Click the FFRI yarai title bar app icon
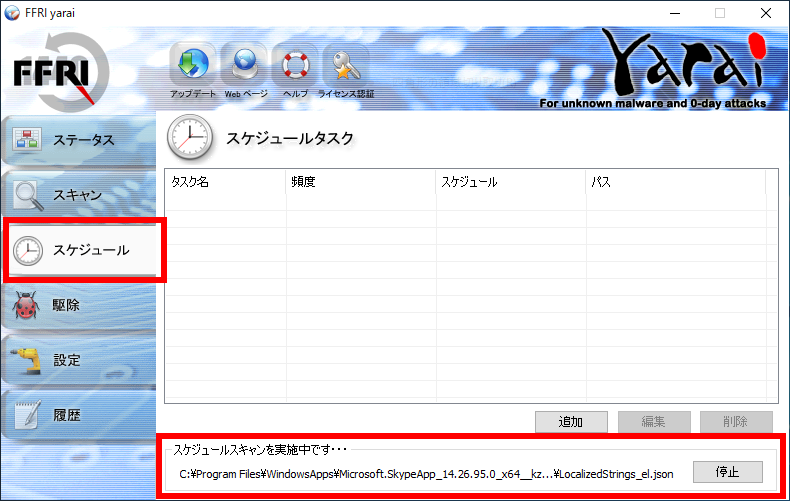790x501 pixels. click(x=12, y=13)
